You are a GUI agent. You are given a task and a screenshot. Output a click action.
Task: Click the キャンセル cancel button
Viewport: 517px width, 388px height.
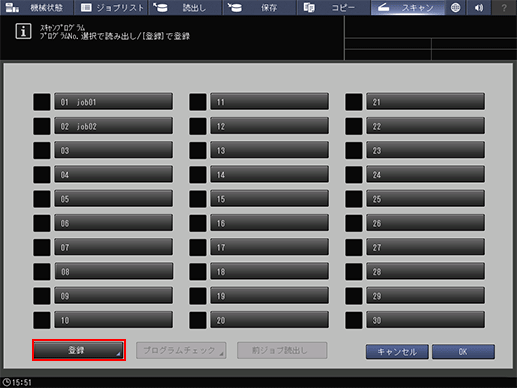pos(397,352)
